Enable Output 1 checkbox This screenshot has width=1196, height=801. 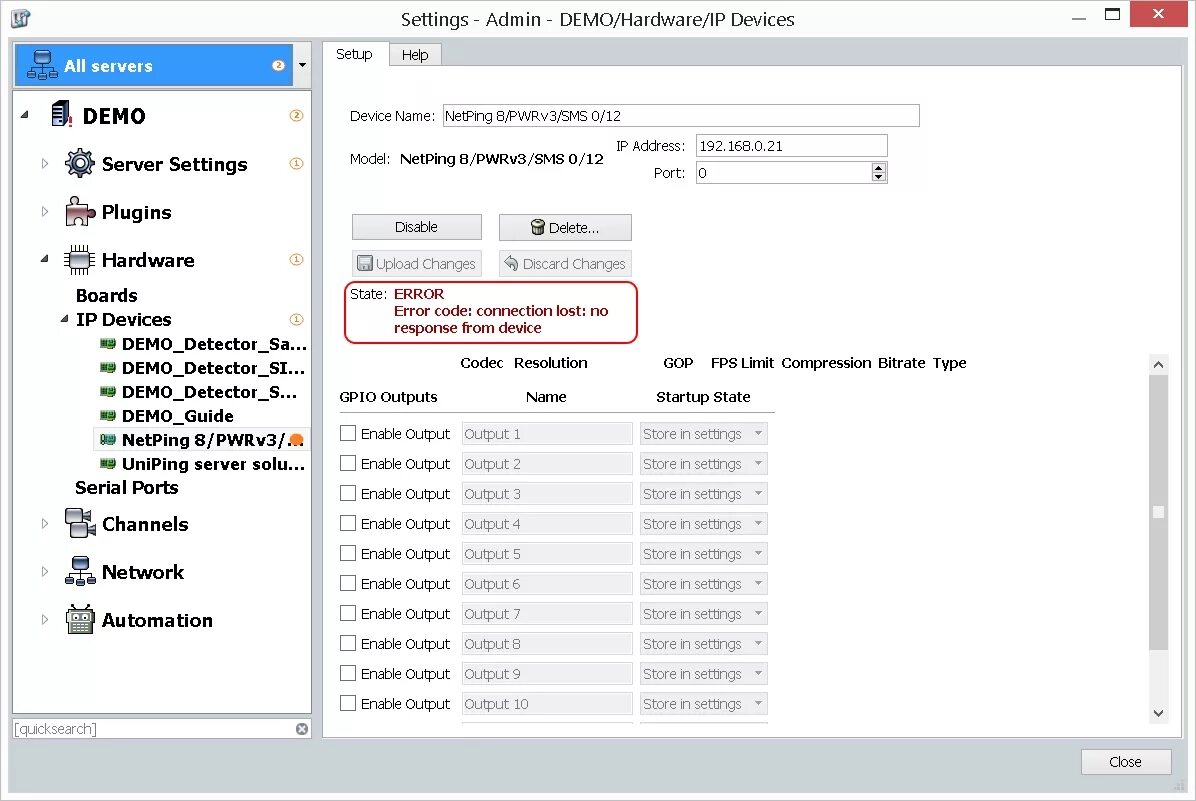[x=347, y=433]
